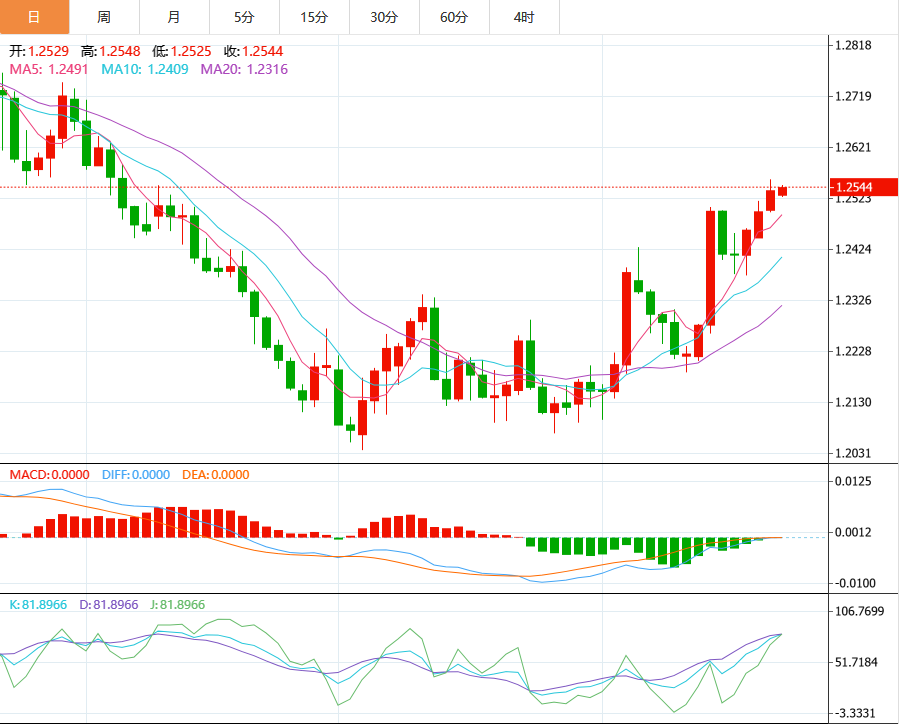Select the 15分 timeframe tab
899x724 pixels.
[314, 17]
